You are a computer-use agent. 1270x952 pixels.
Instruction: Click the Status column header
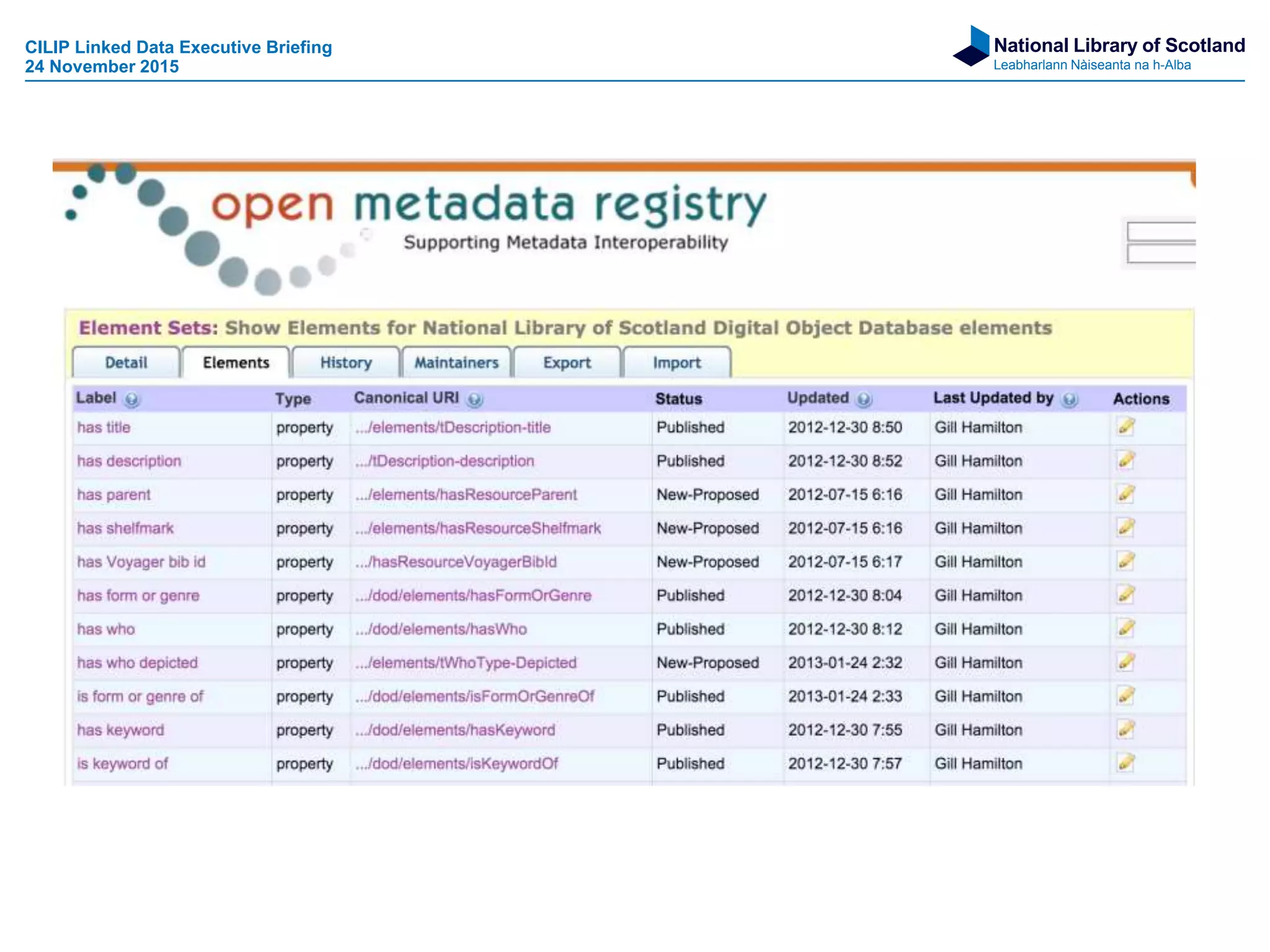point(678,399)
